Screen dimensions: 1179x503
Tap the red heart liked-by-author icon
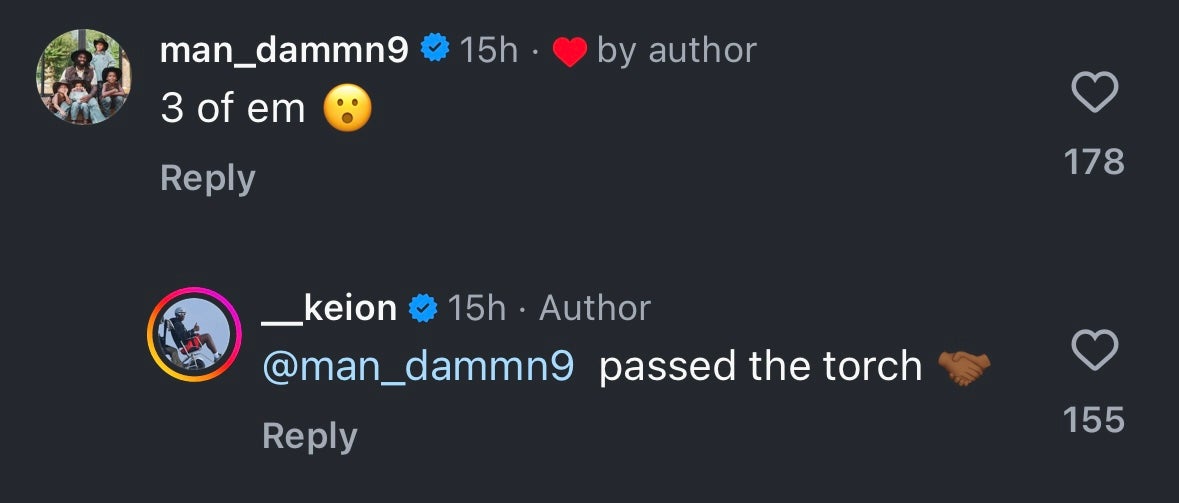[x=569, y=51]
